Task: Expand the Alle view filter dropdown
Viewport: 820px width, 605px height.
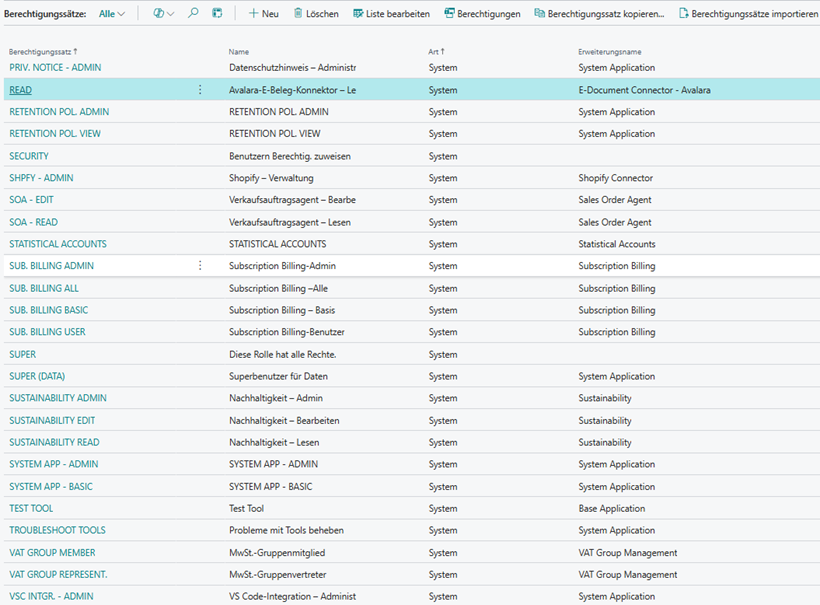Action: (113, 14)
